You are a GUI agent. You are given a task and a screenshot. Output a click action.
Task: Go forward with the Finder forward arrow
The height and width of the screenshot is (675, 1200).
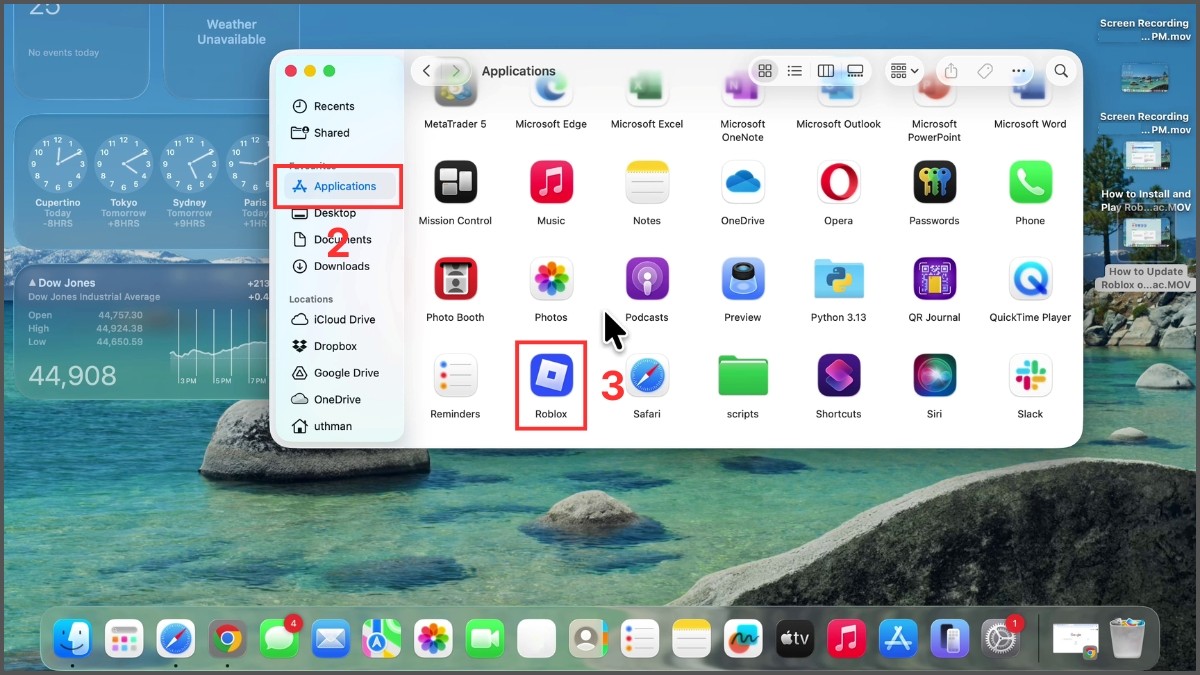point(456,71)
